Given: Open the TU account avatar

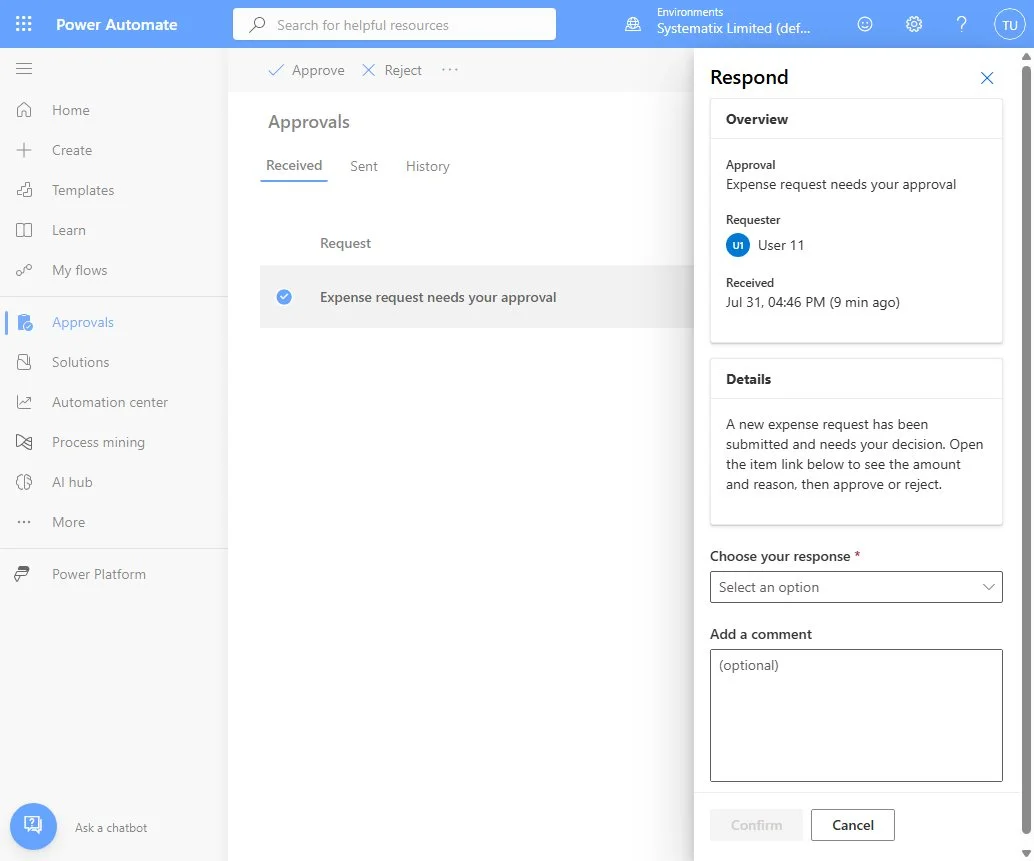Looking at the screenshot, I should [x=1010, y=24].
